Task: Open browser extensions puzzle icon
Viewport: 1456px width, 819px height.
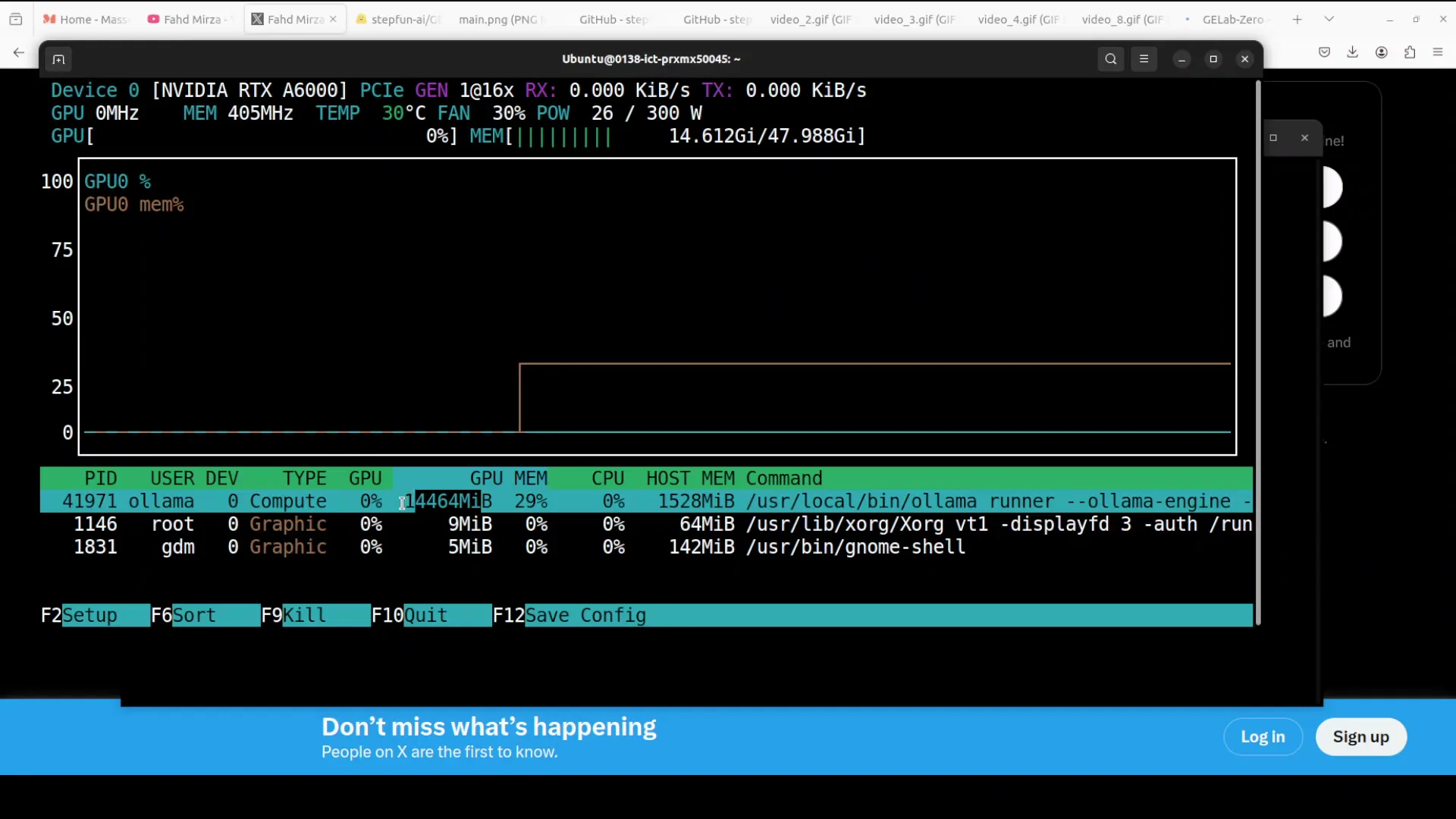Action: (1410, 52)
